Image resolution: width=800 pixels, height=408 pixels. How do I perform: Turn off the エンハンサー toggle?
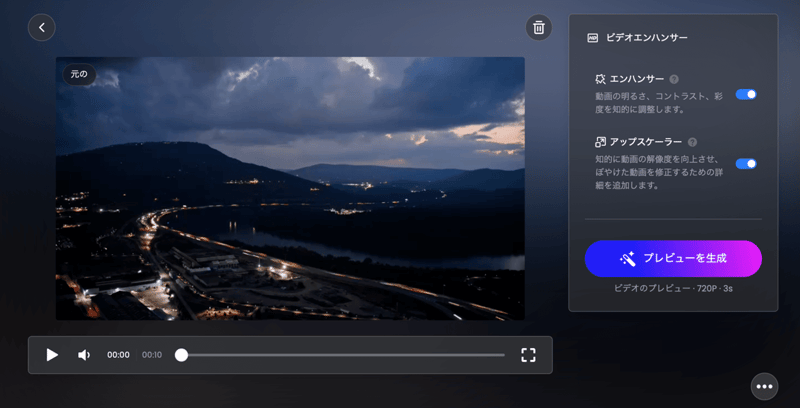tap(745, 94)
